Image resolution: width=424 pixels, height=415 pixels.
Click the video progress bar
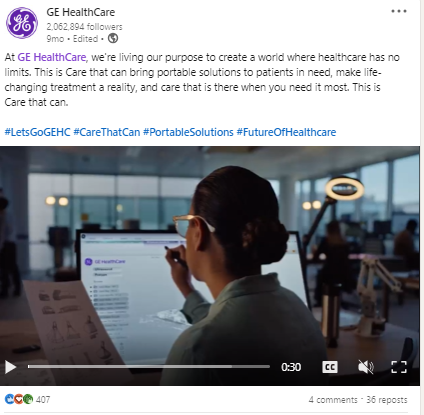pyautogui.click(x=149, y=367)
